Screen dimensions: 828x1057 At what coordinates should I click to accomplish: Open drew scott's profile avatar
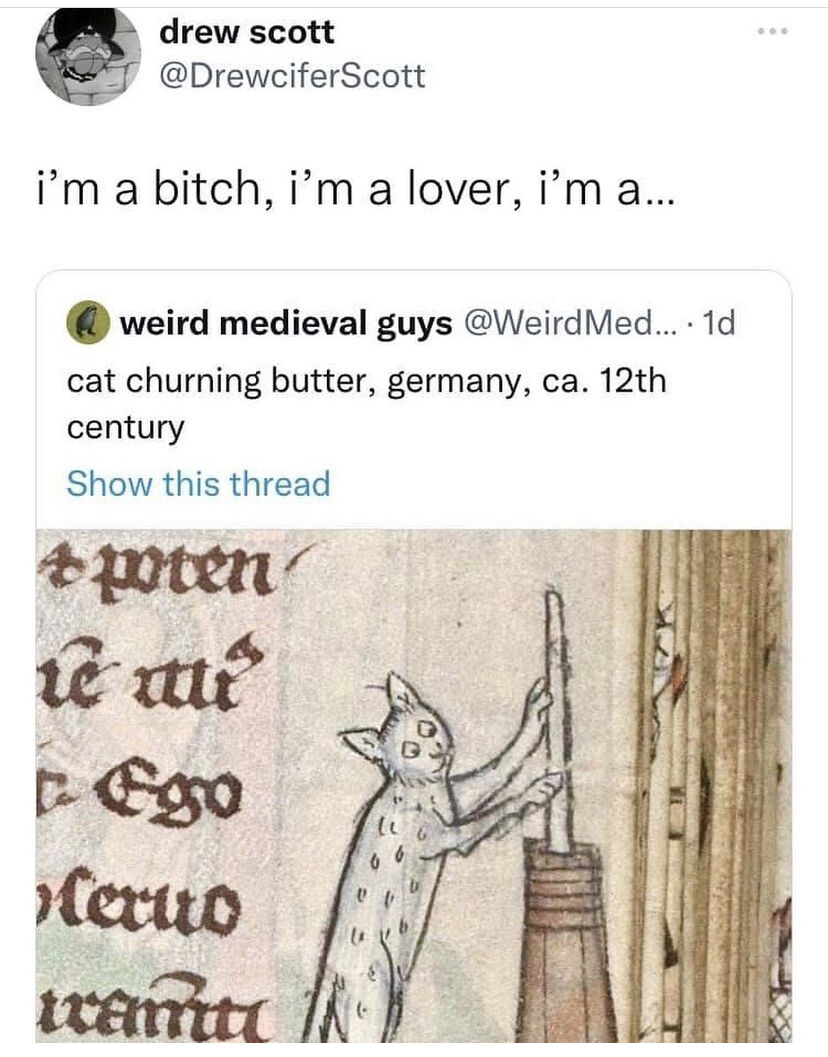point(88,57)
